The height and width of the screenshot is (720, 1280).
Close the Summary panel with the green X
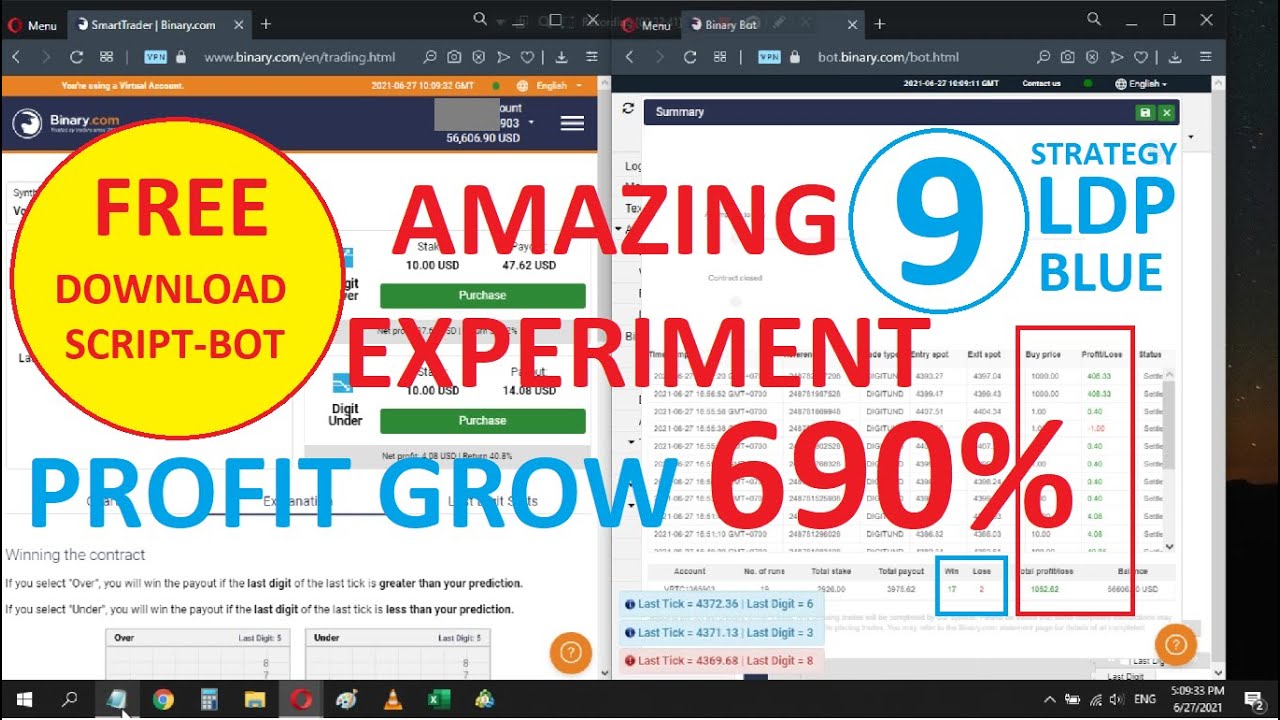tap(1166, 113)
